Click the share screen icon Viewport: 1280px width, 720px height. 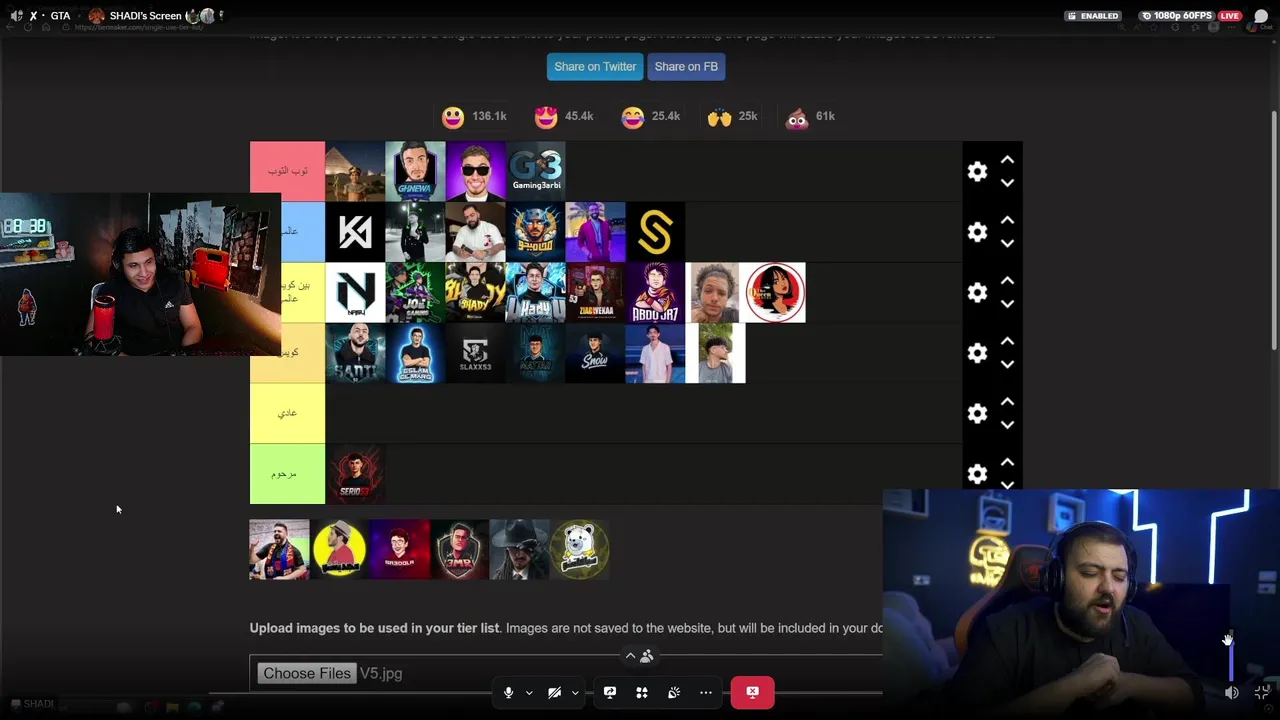pos(610,692)
